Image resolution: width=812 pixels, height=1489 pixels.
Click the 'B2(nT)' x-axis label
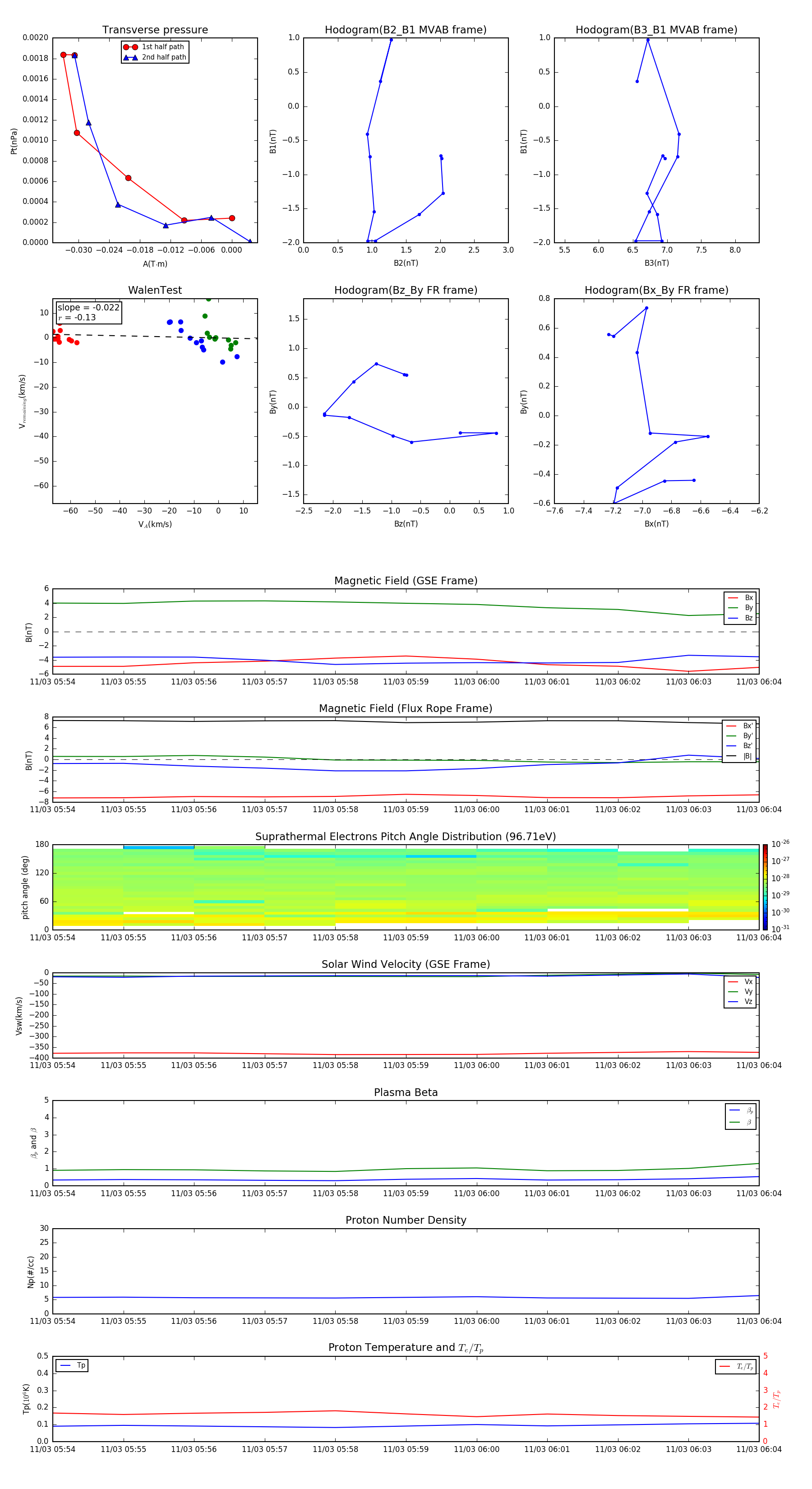coord(406,263)
